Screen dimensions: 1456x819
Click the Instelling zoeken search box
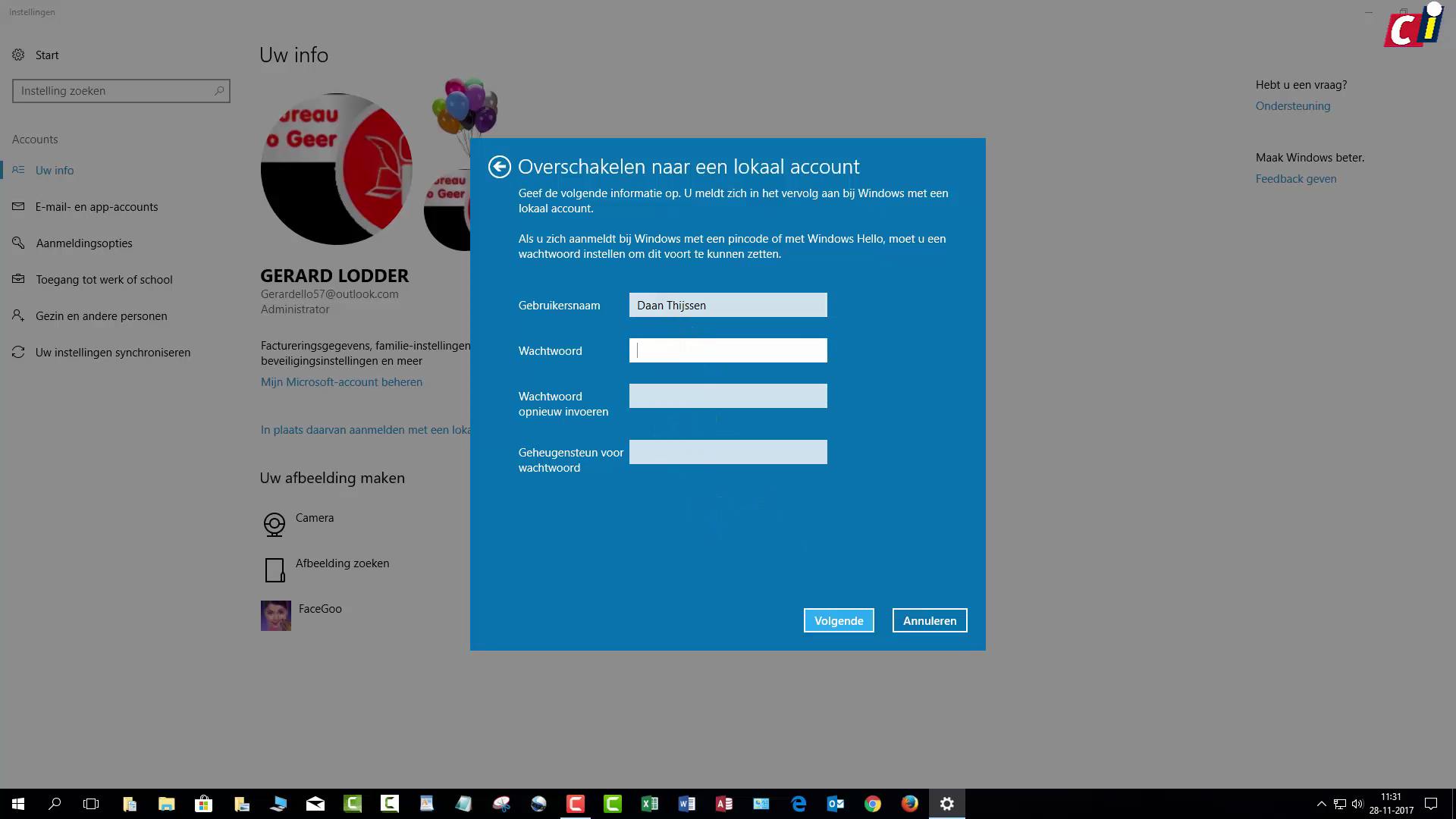121,90
